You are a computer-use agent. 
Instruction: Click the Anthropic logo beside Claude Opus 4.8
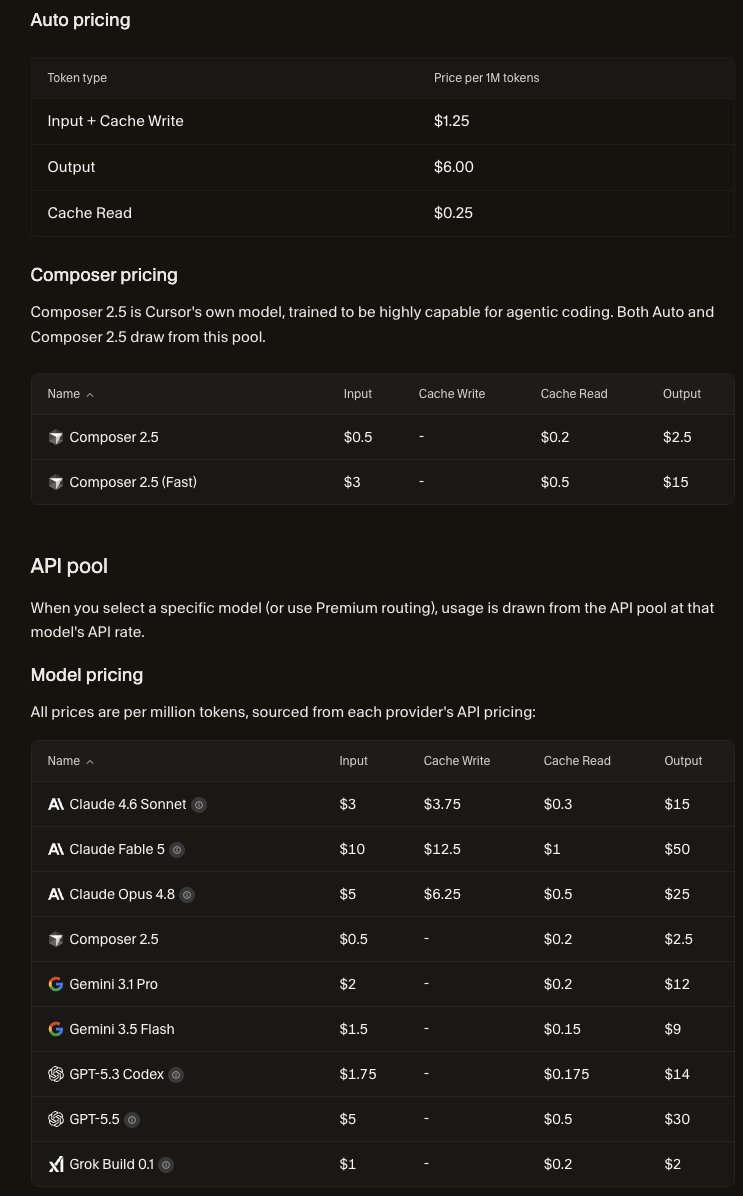[x=56, y=894]
